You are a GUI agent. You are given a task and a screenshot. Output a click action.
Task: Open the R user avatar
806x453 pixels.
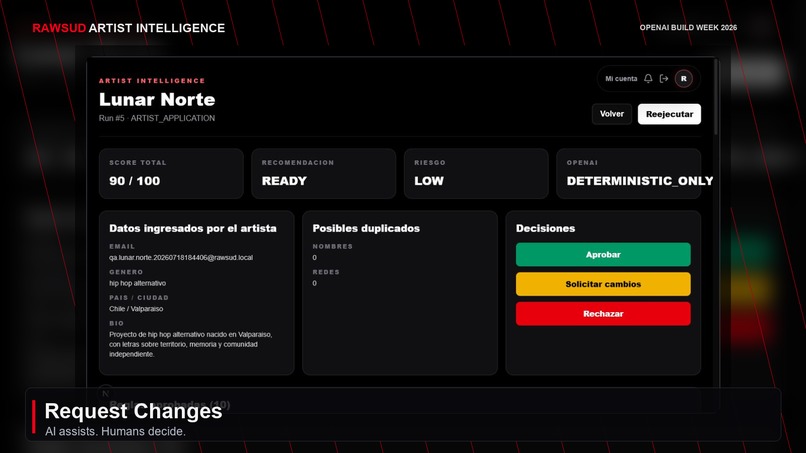pyautogui.click(x=684, y=79)
